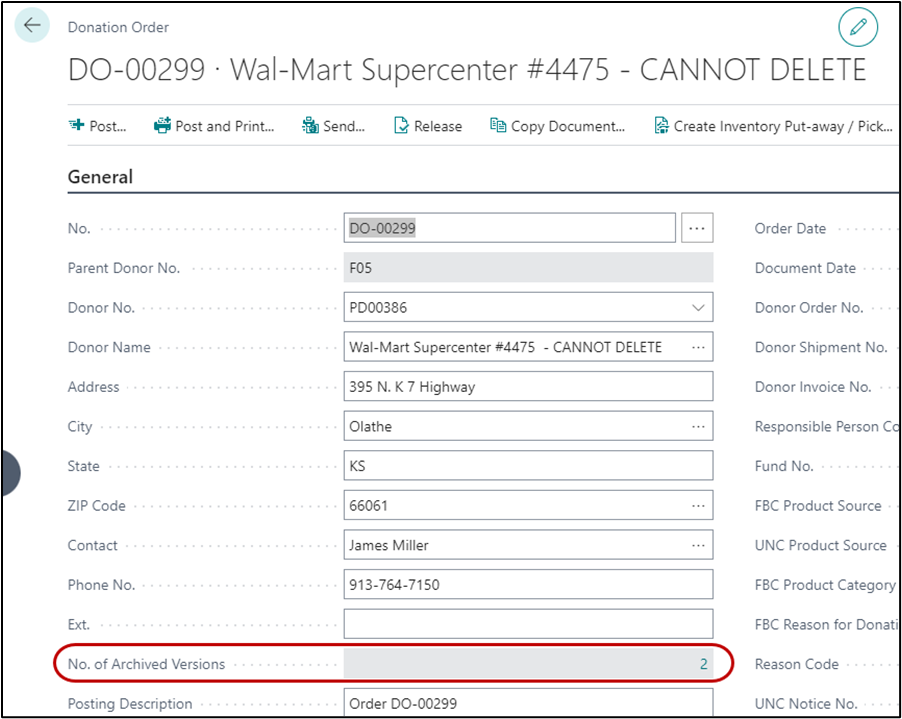The height and width of the screenshot is (719, 902).
Task: Release the donation order
Action: pos(427,126)
